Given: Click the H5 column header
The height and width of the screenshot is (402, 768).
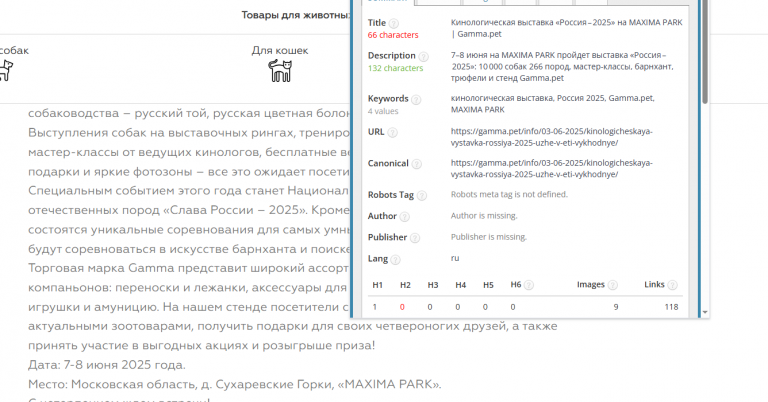Looking at the screenshot, I should coord(488,285).
